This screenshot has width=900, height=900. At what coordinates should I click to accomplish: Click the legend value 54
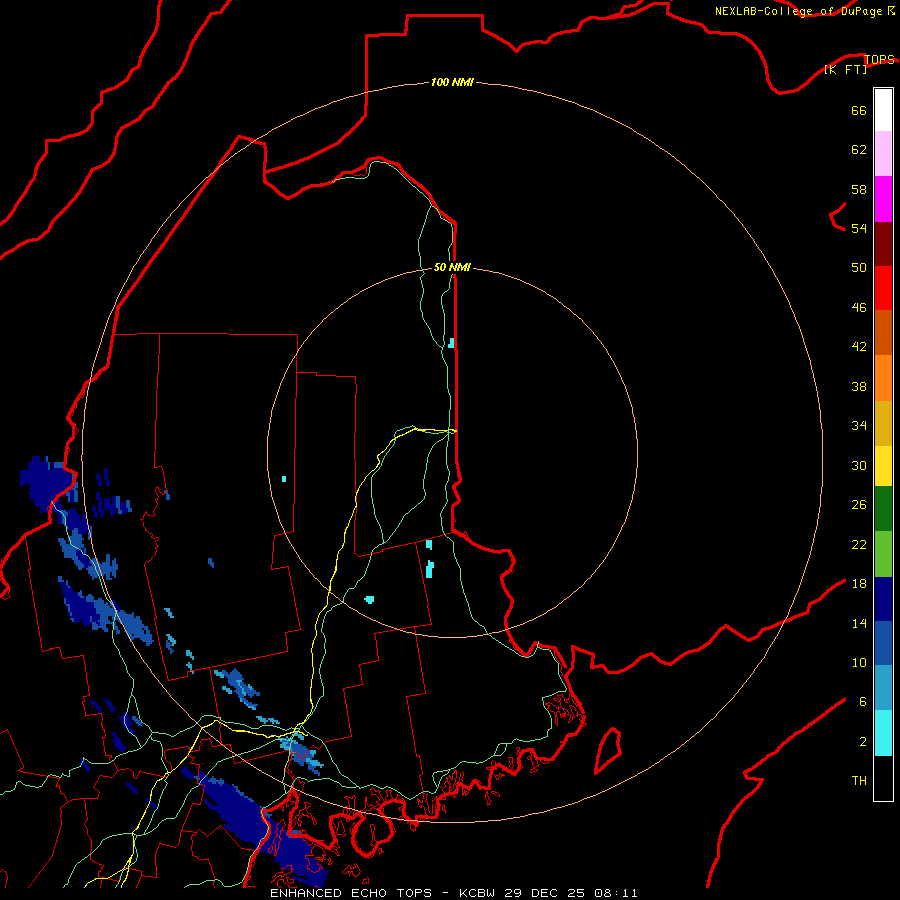click(x=859, y=229)
